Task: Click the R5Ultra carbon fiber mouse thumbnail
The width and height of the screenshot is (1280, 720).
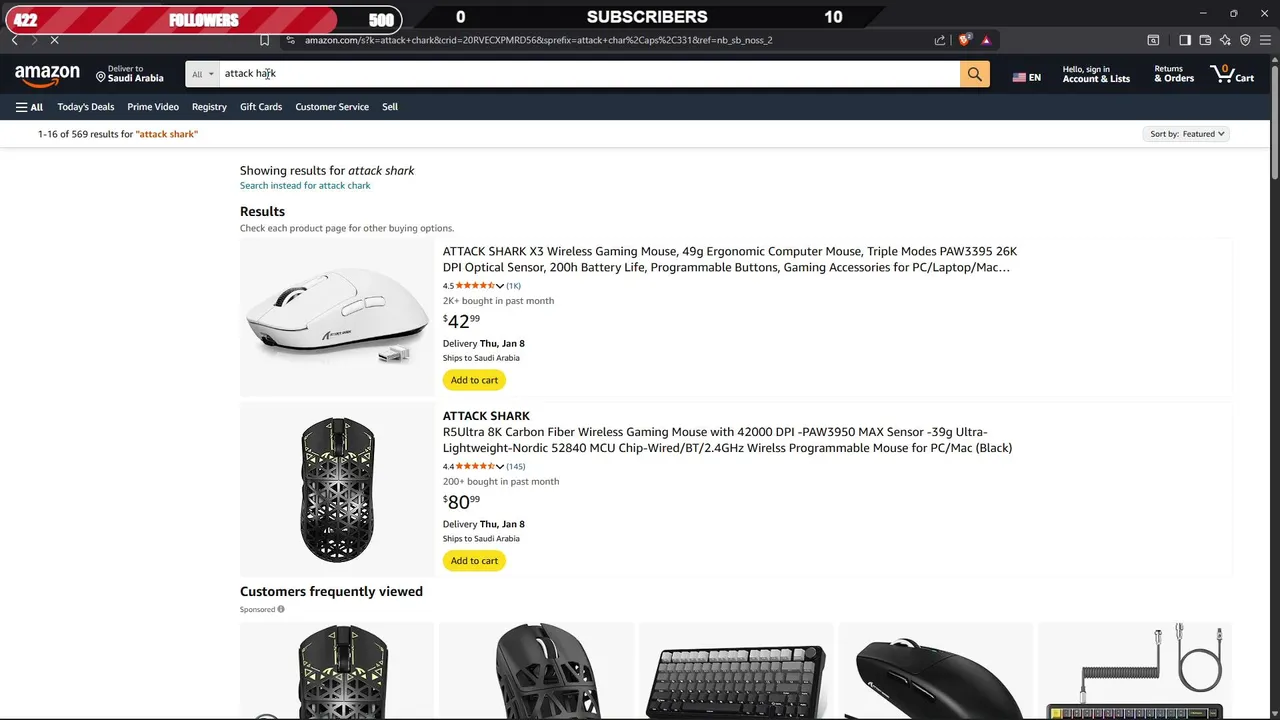Action: click(338, 490)
